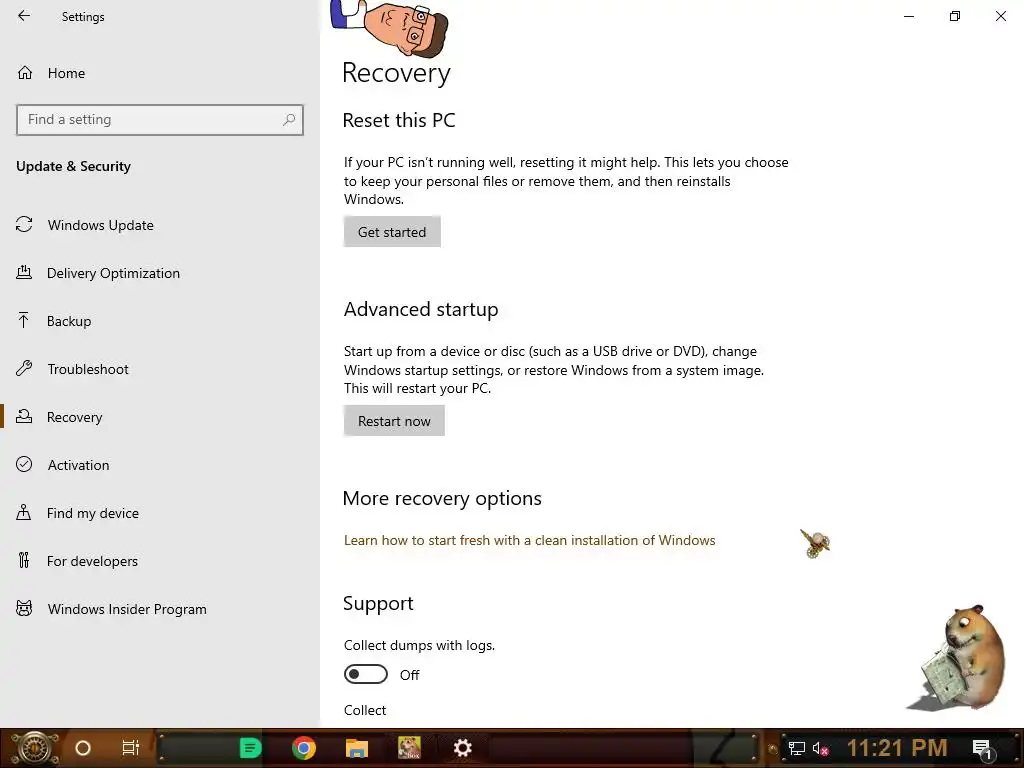Open the Action Center notifications icon

[x=982, y=748]
